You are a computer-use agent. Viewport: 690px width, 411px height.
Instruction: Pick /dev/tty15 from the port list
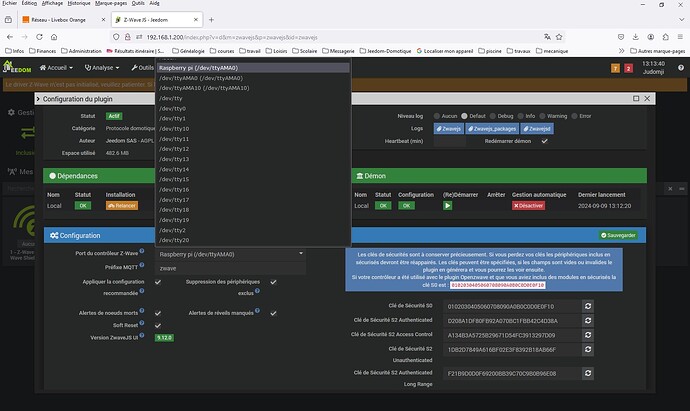click(253, 180)
